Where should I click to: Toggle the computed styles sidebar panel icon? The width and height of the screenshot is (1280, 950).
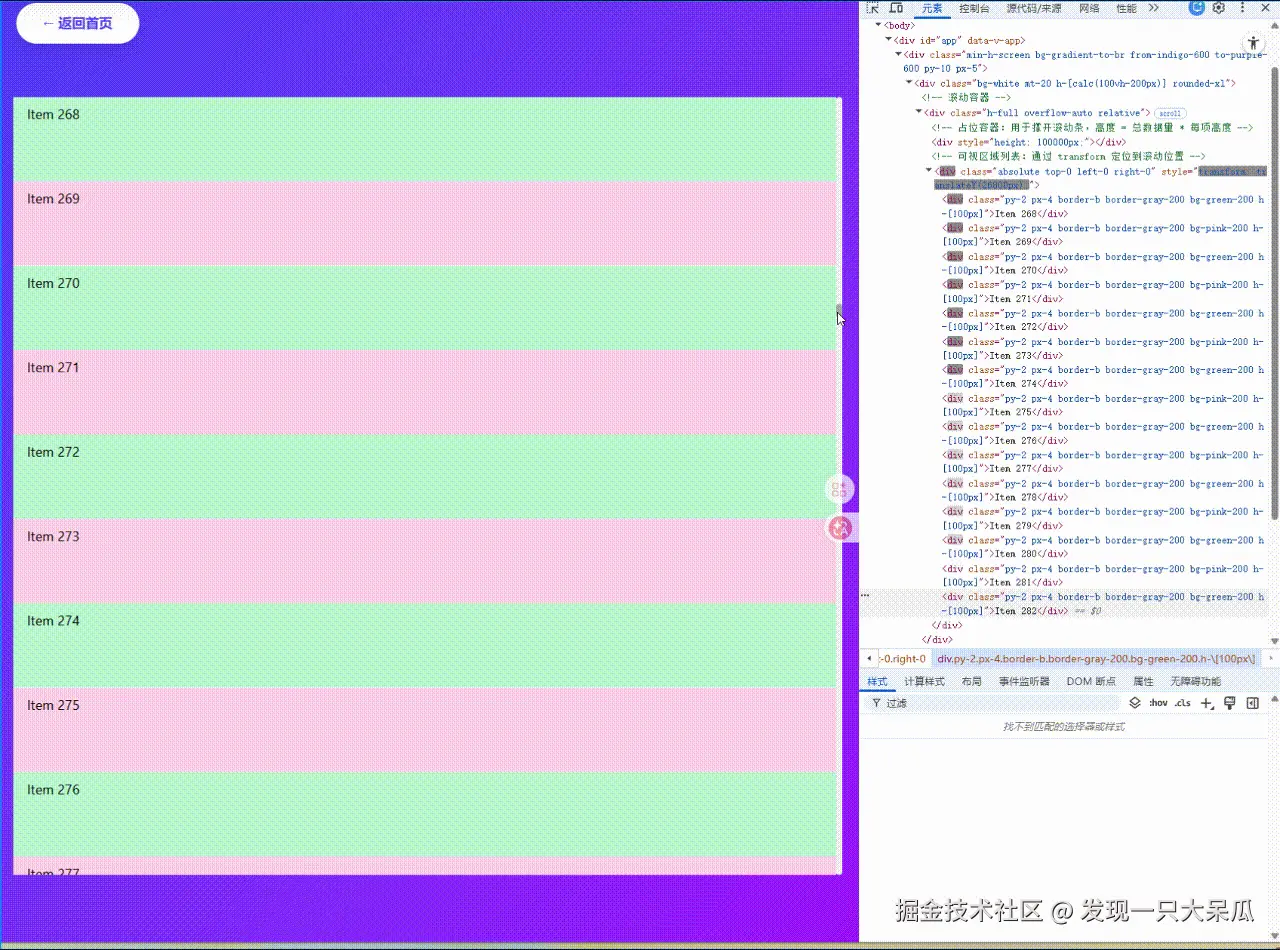pyautogui.click(x=1253, y=702)
